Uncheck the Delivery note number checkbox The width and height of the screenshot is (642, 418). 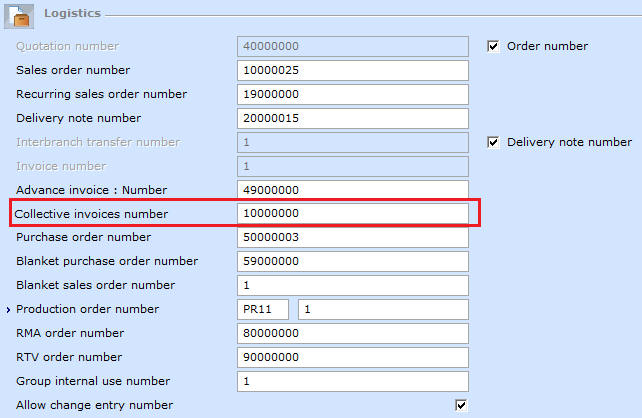click(493, 142)
